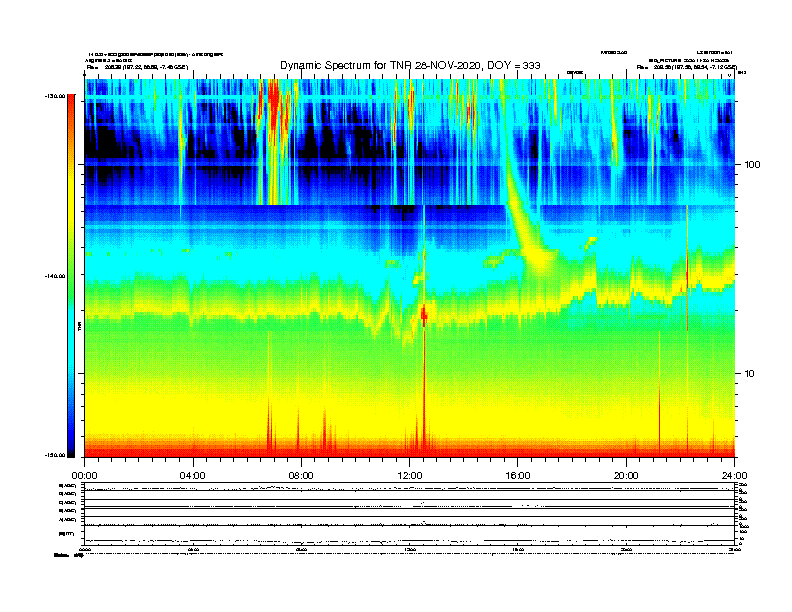Click the 24:00 time axis label
The height and width of the screenshot is (612, 792).
(734, 476)
